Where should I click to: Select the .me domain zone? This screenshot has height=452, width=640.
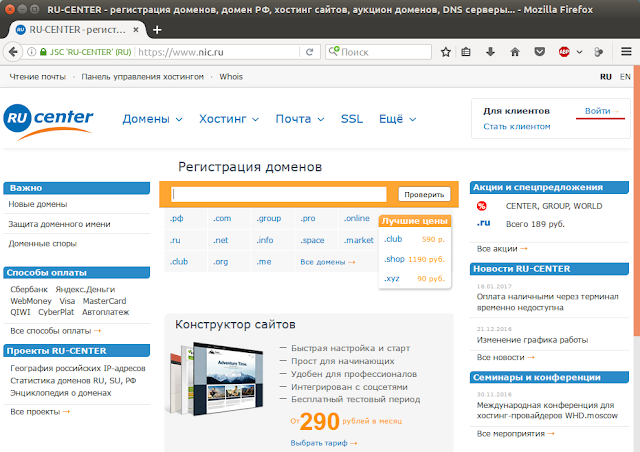[264, 262]
